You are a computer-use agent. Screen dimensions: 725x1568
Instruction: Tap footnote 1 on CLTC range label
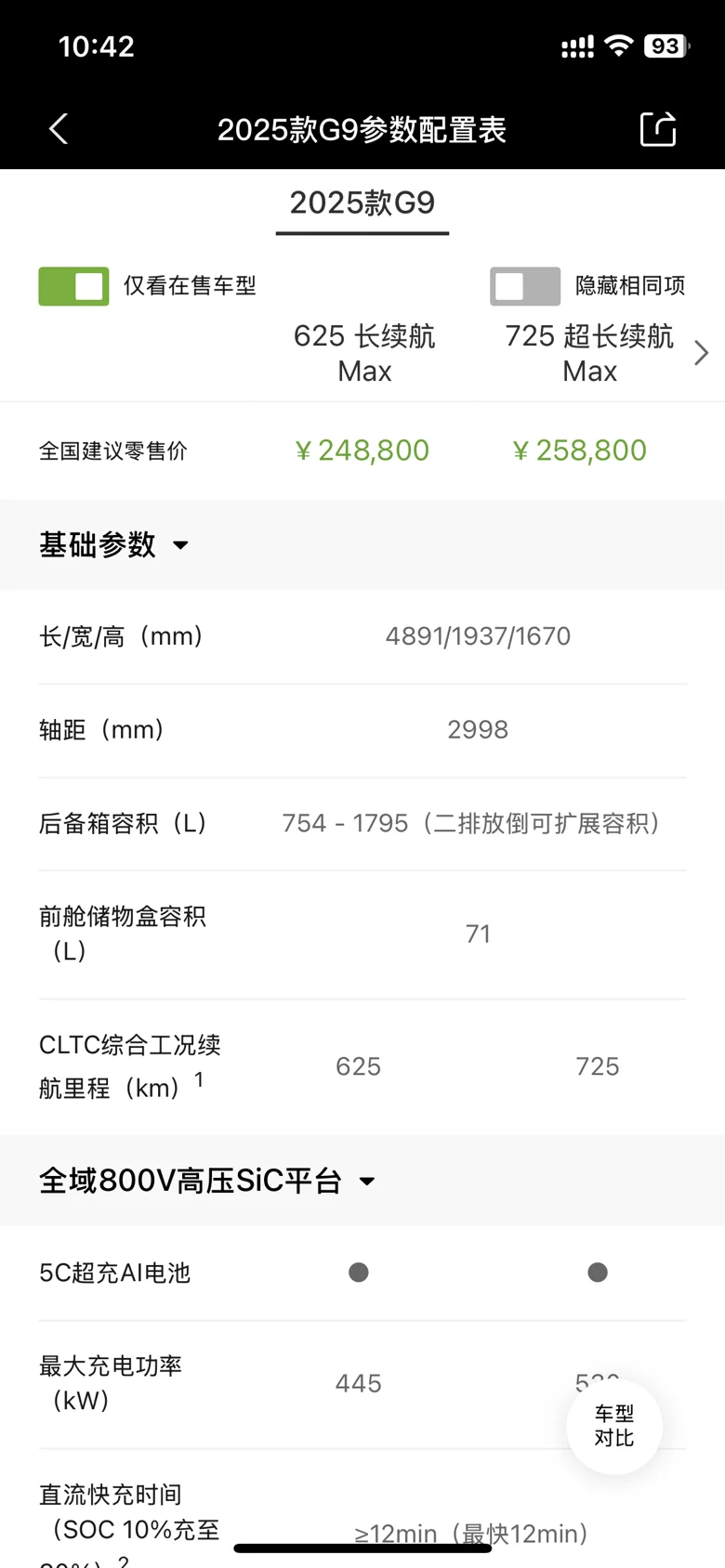coord(199,1079)
